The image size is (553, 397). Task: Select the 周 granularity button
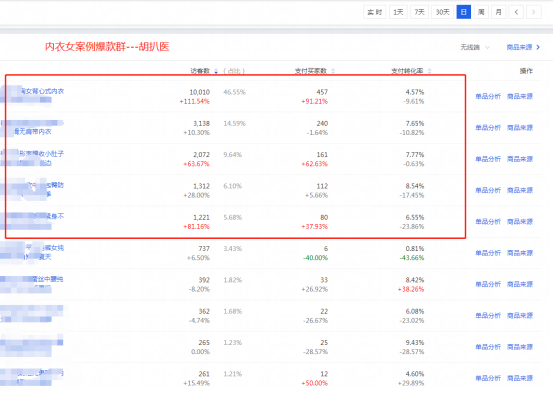coord(481,12)
